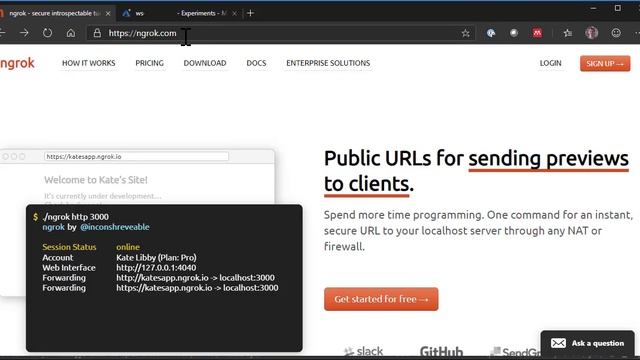640x360 pixels.
Task: Click the 'sending previews' headline text
Action: tap(549, 159)
